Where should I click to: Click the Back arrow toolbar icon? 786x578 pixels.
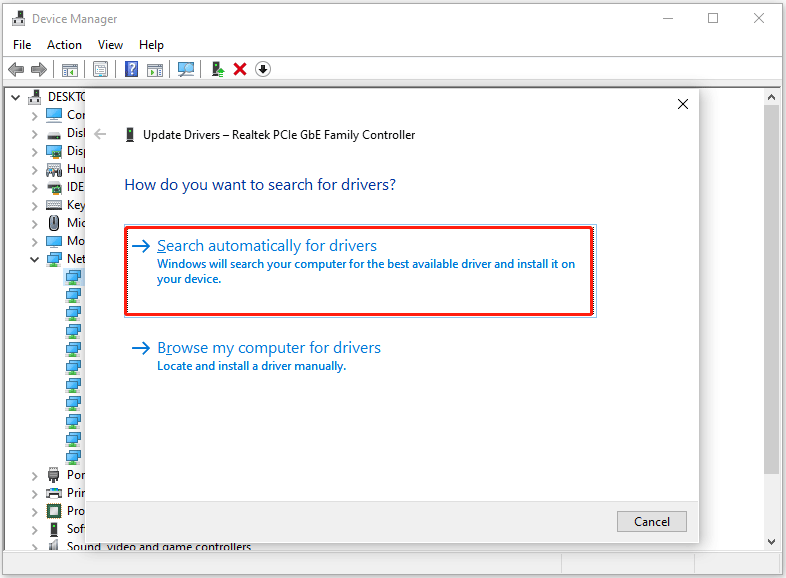pos(16,69)
